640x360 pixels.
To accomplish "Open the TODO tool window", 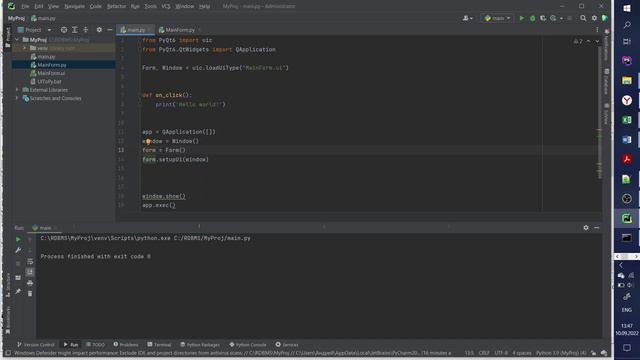I will (x=95, y=345).
